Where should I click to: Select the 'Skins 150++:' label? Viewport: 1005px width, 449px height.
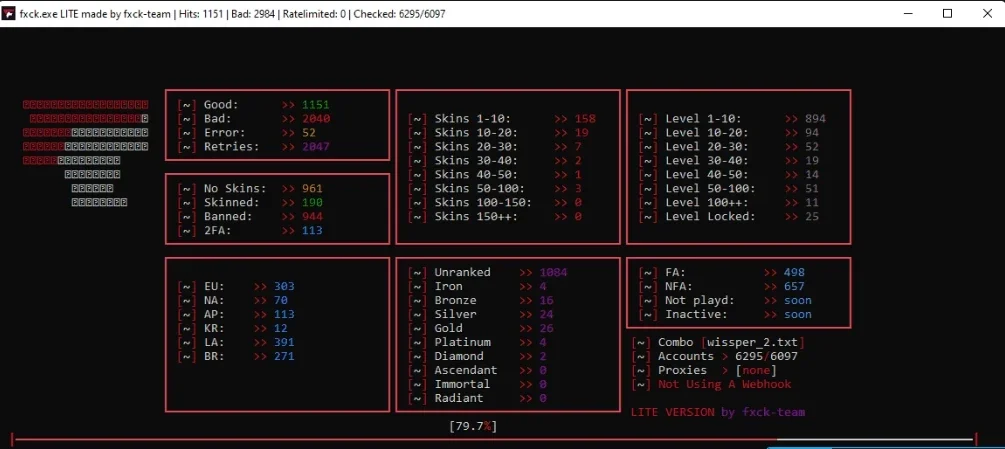(476, 216)
